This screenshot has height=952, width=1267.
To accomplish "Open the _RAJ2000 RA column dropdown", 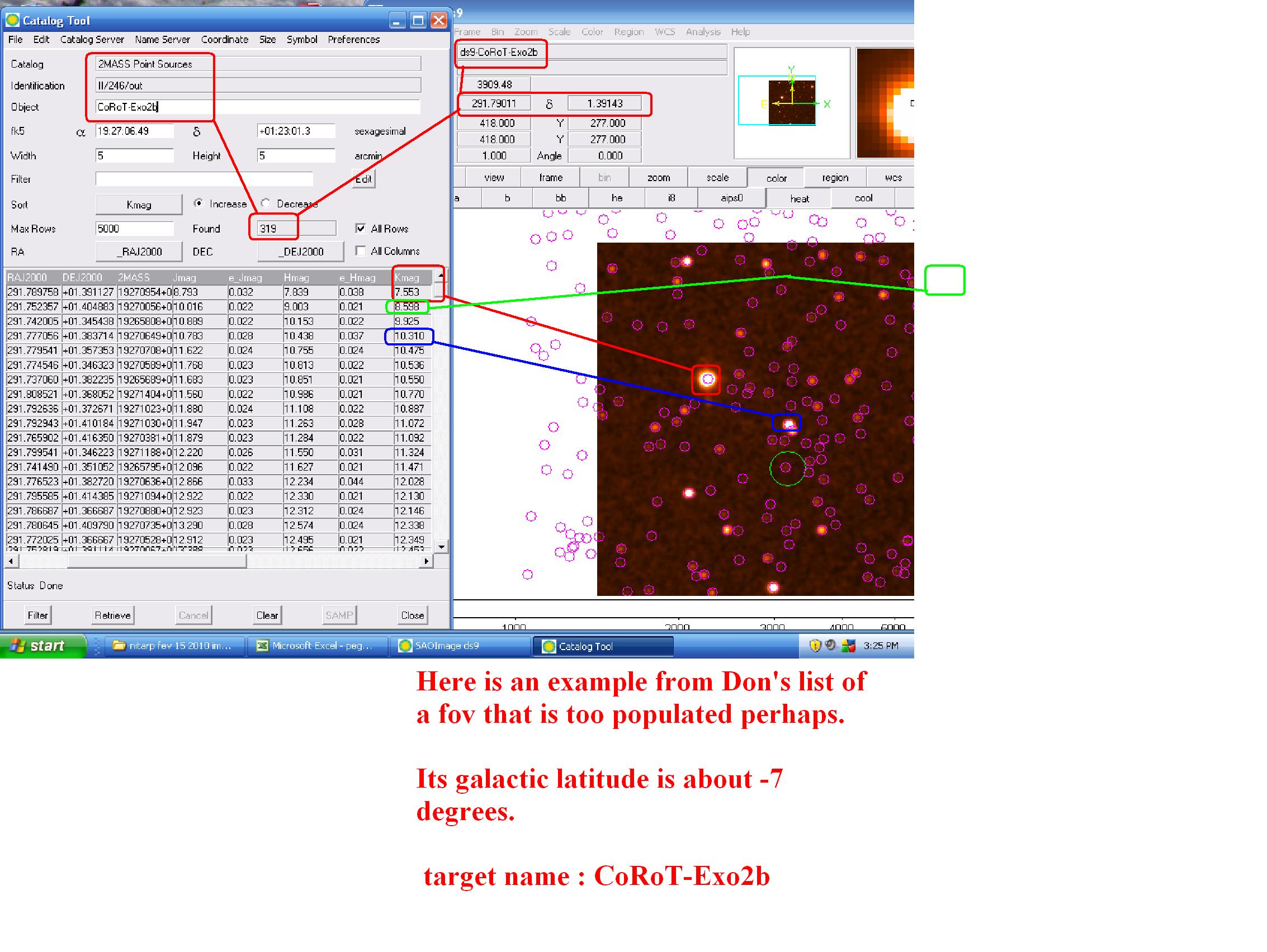I will tap(139, 252).
